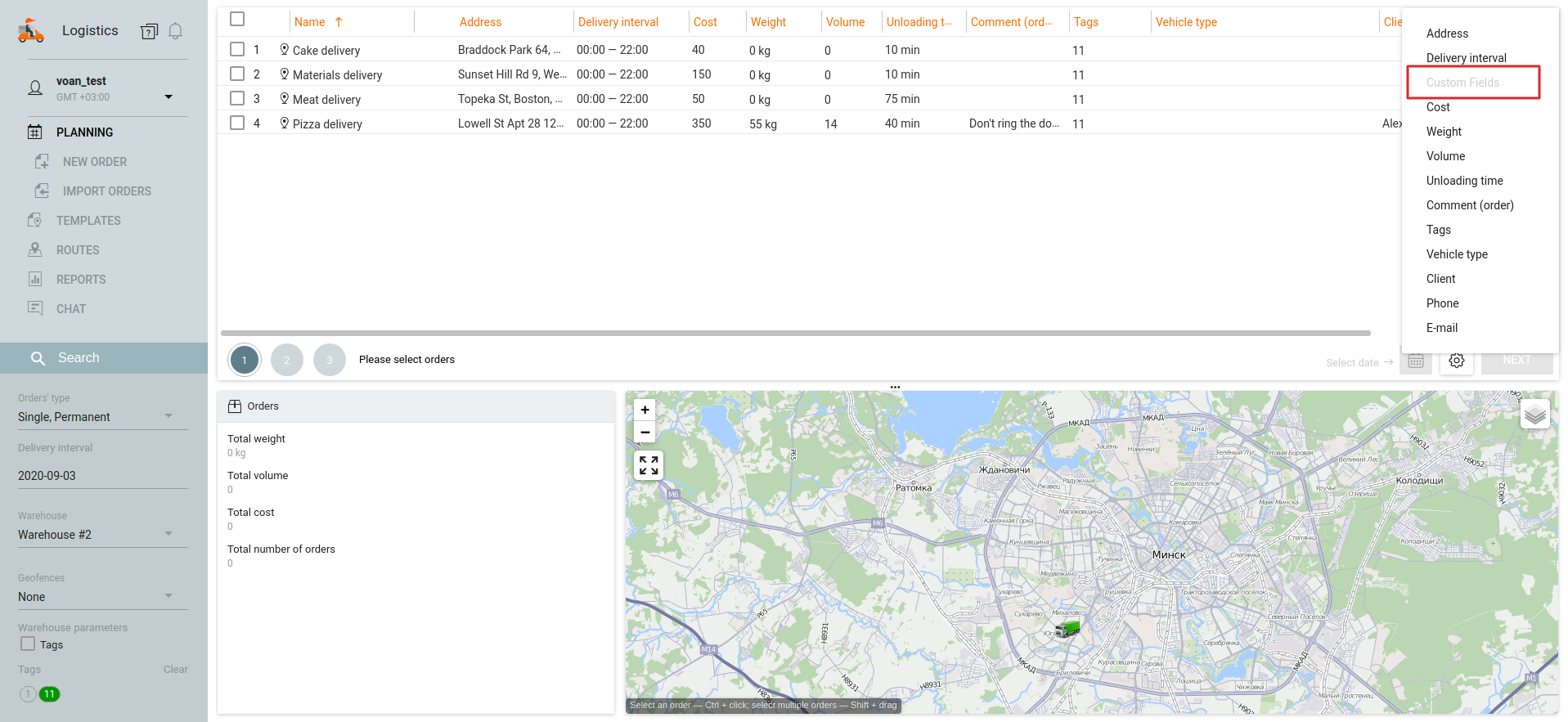Select the Cake delivery order checkbox

237,49
